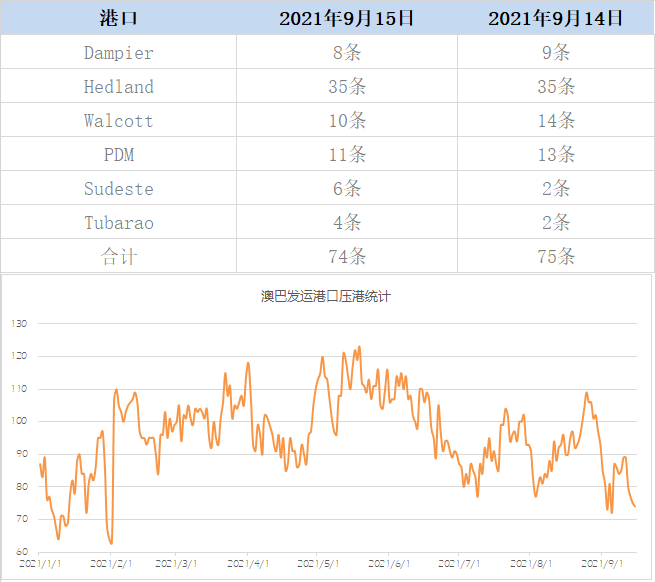
Task: Click the 75条 total value cell
Action: coord(556,257)
